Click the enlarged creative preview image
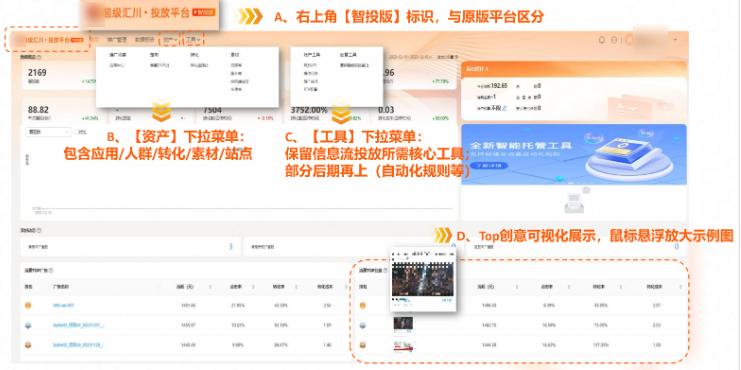 tap(422, 279)
